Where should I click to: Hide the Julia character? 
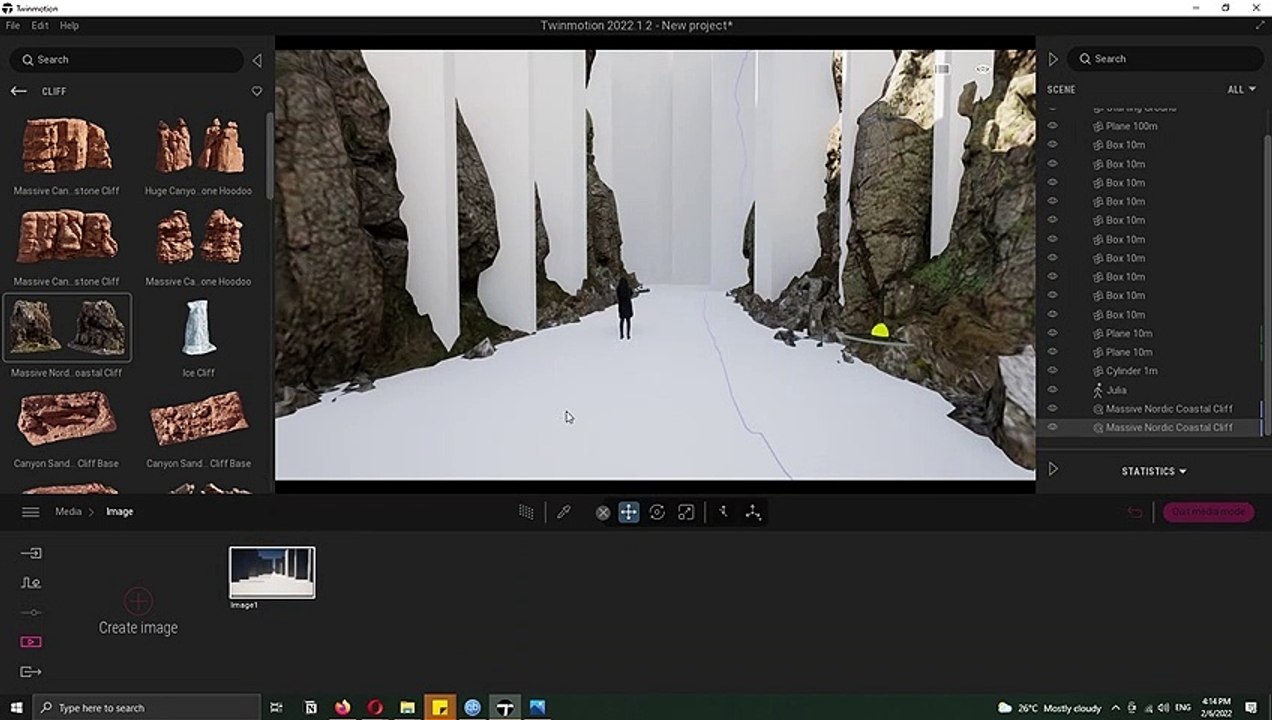(1052, 390)
